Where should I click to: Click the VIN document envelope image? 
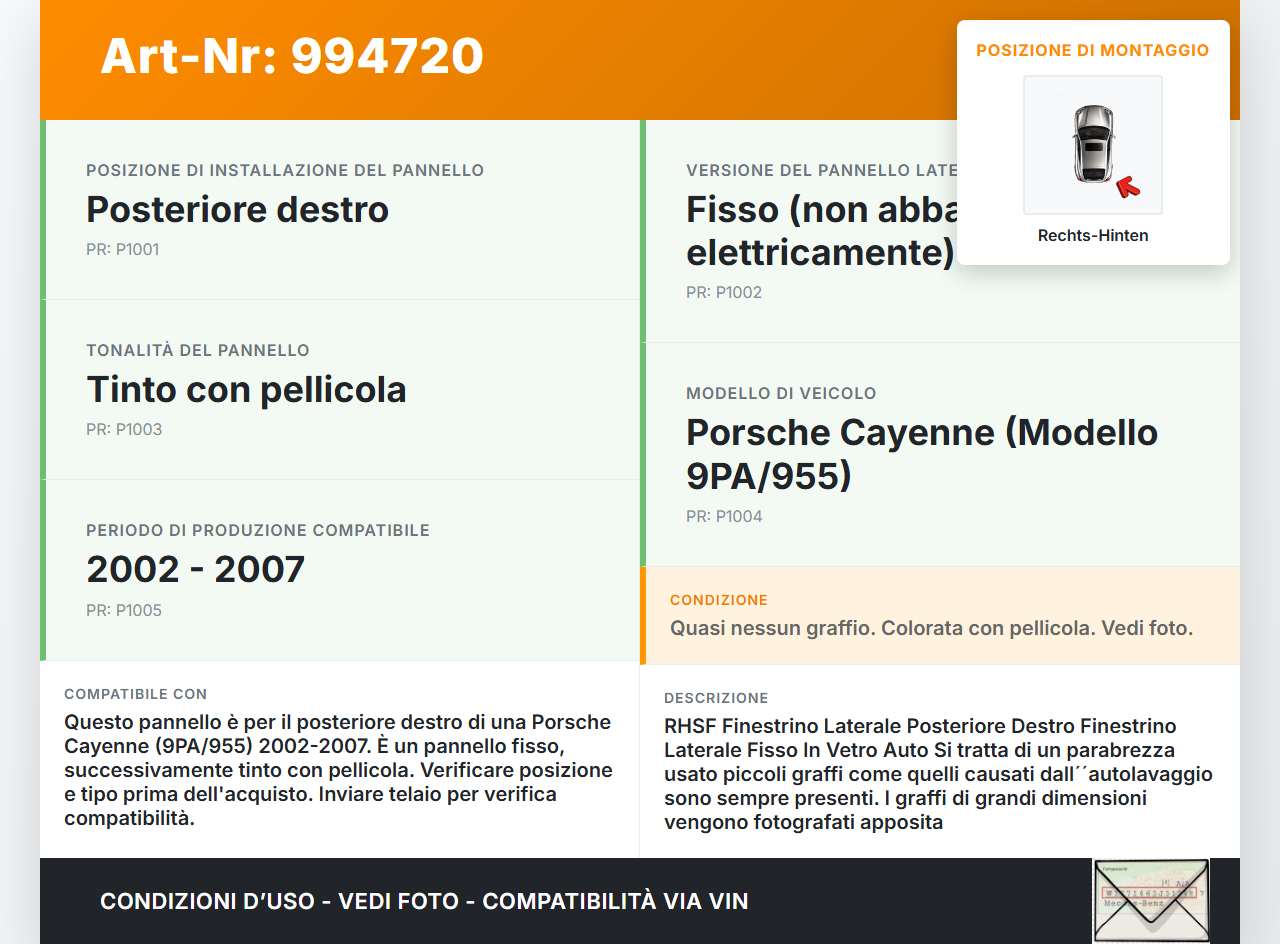(x=1150, y=900)
